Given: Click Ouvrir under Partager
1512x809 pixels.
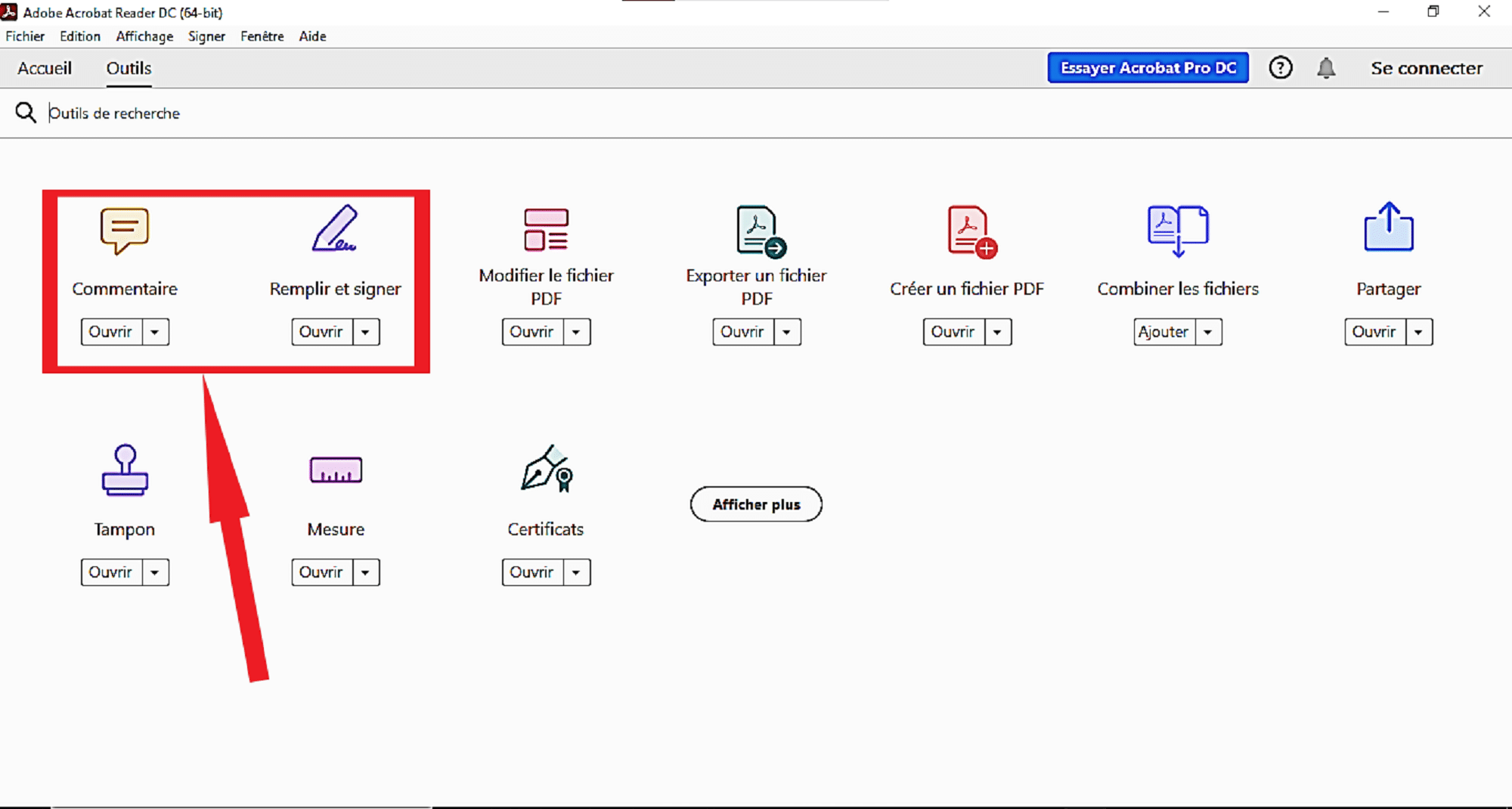Looking at the screenshot, I should 1375,332.
